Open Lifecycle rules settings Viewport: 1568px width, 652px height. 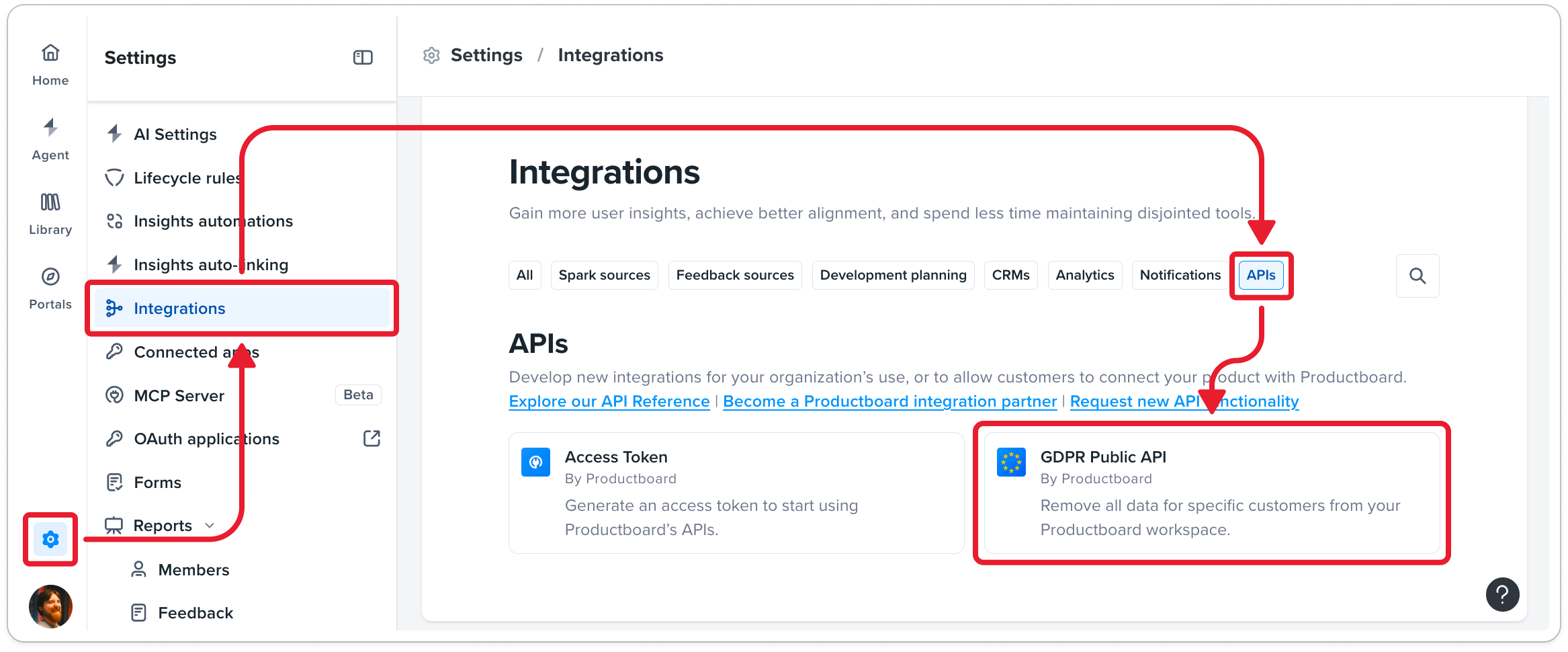(242, 178)
